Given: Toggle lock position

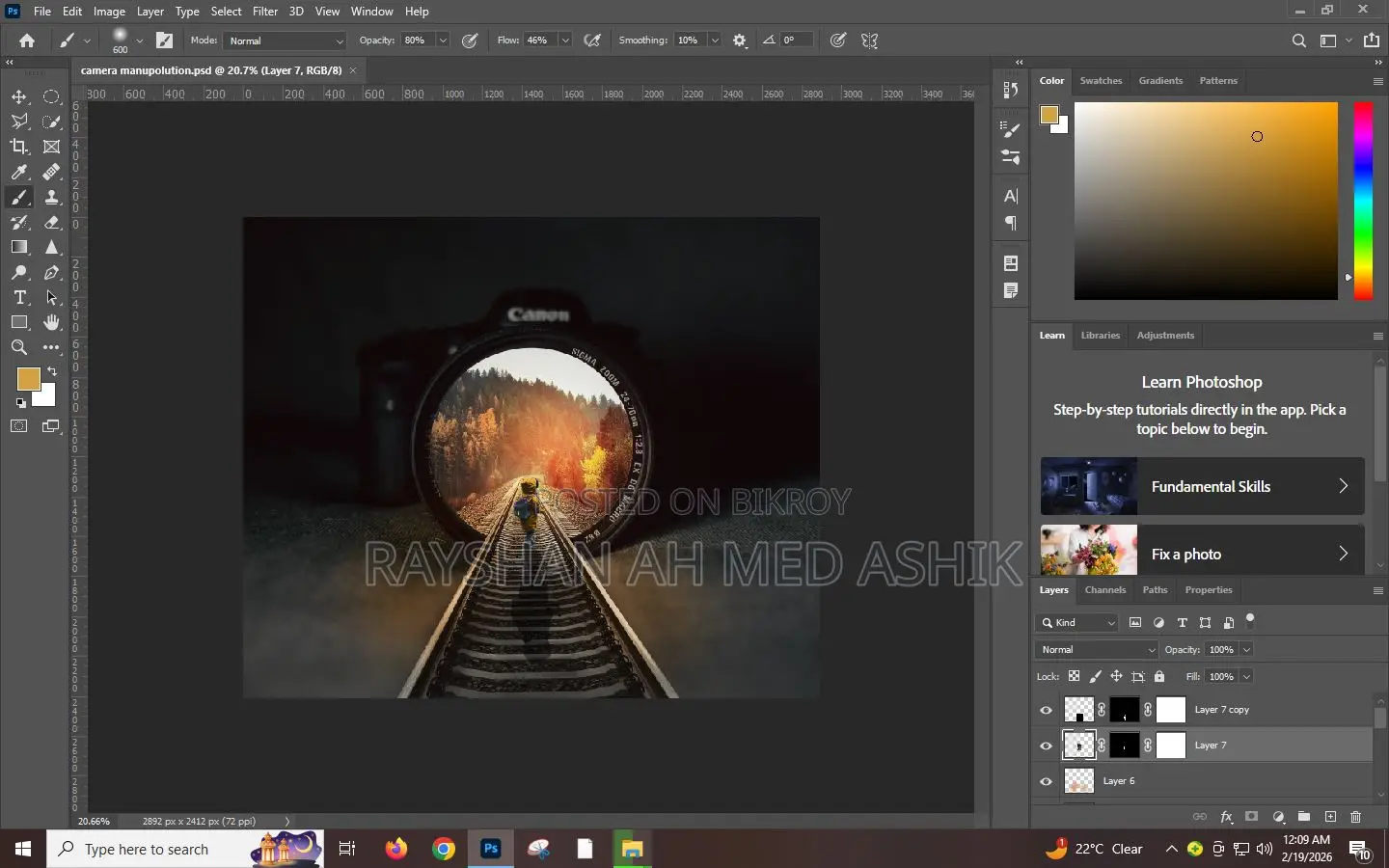Looking at the screenshot, I should point(1116,676).
